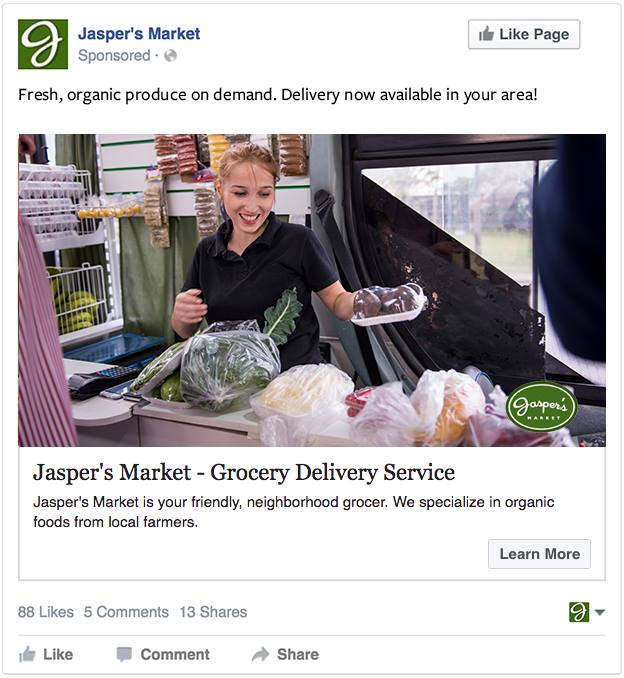Click the ad photo of the grocer

click(312, 290)
